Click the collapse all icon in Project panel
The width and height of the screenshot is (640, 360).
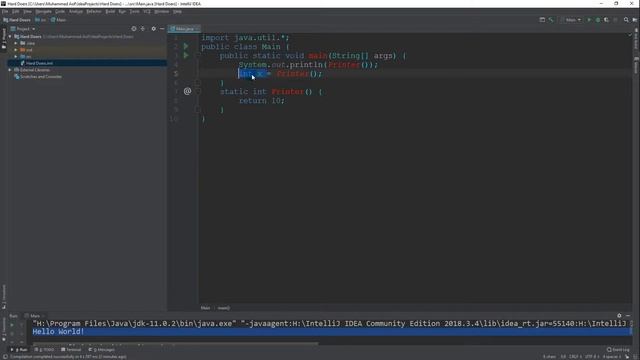pyautogui.click(x=143, y=29)
